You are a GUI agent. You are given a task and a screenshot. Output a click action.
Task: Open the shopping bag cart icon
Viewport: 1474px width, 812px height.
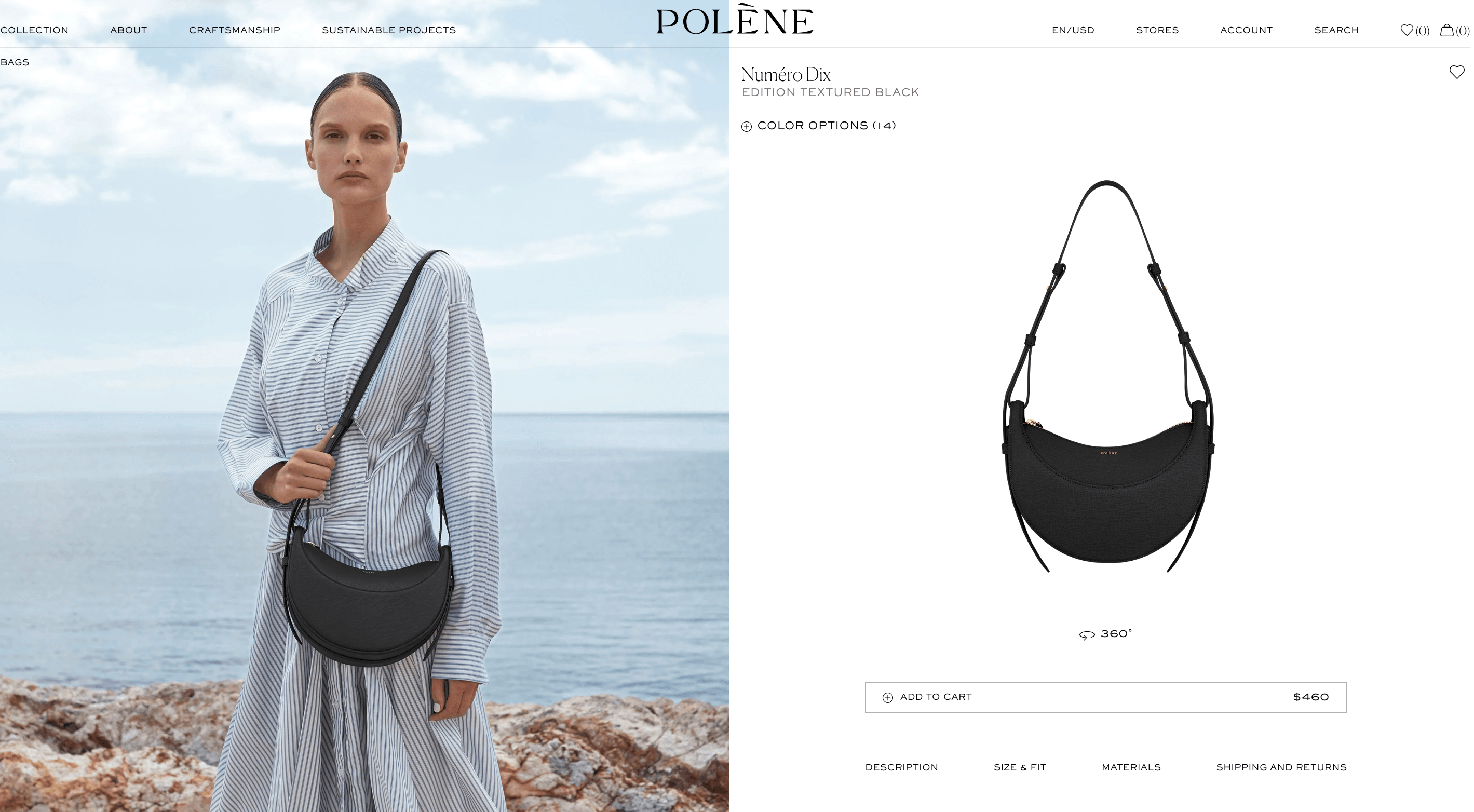point(1446,30)
